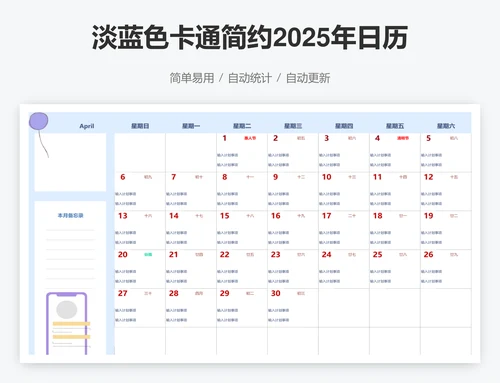Click the red holiday label beside date 1
The height and width of the screenshot is (383, 500).
(x=250, y=138)
